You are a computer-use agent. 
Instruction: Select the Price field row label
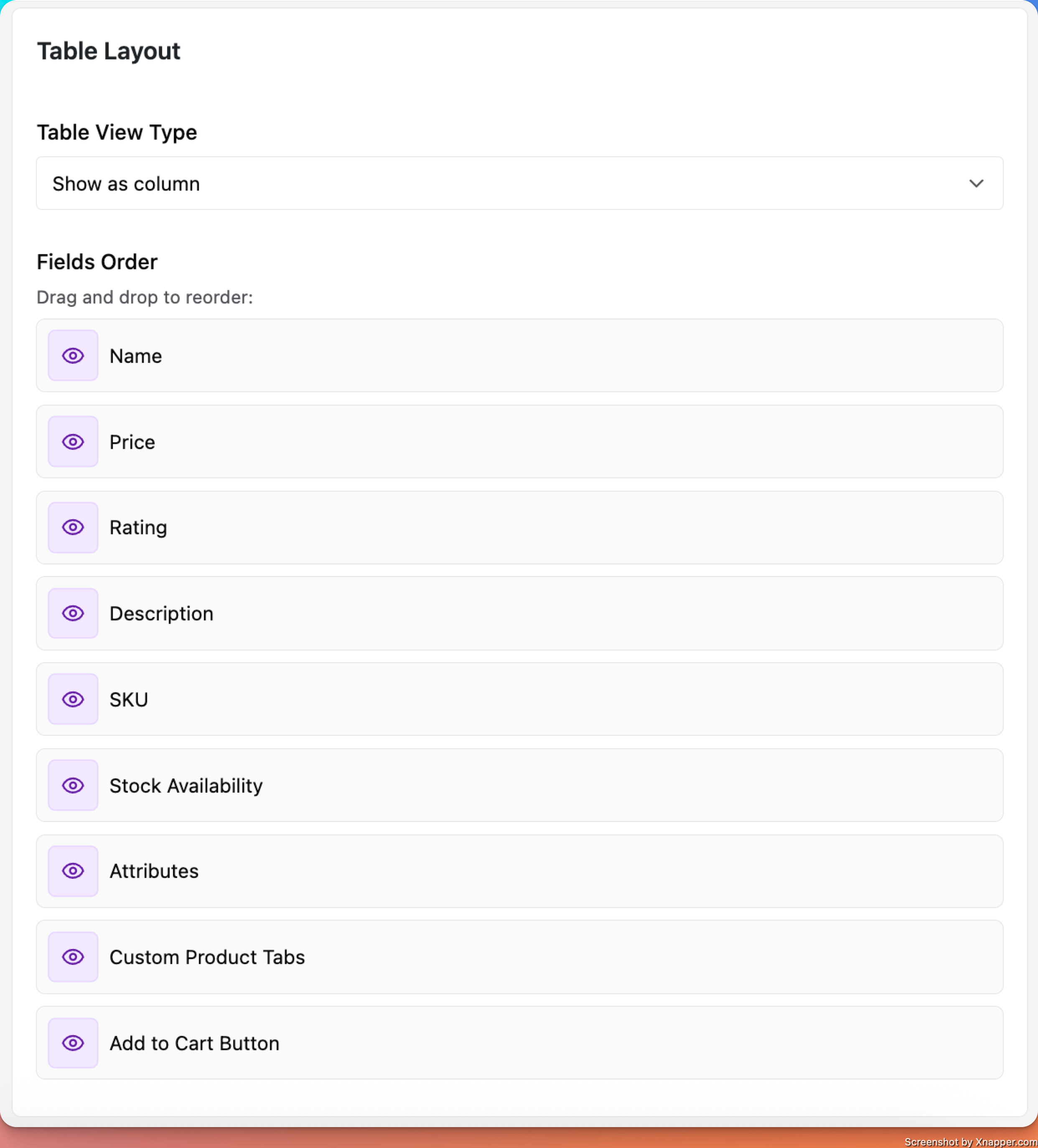132,442
